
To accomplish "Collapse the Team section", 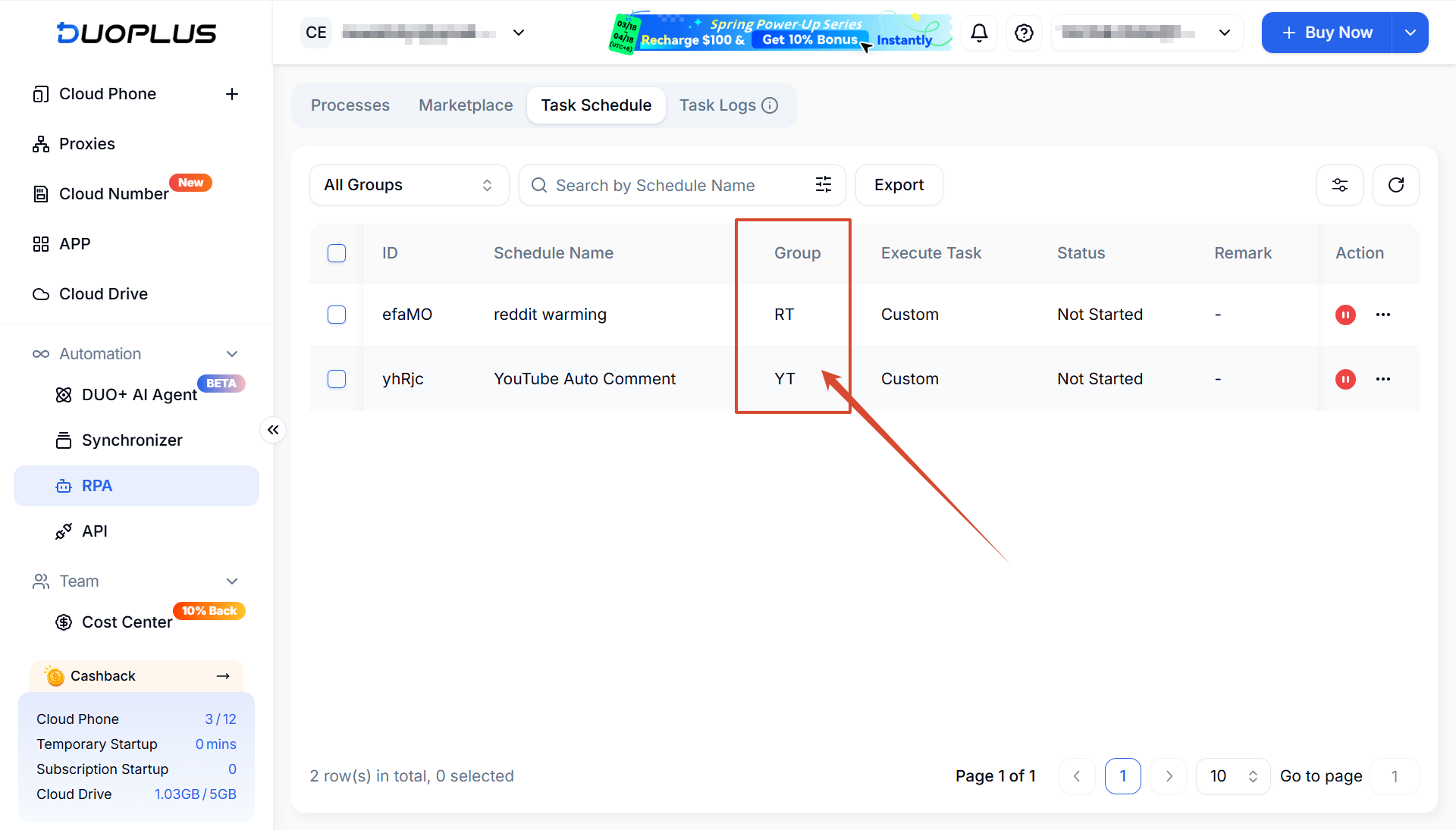I will 232,581.
